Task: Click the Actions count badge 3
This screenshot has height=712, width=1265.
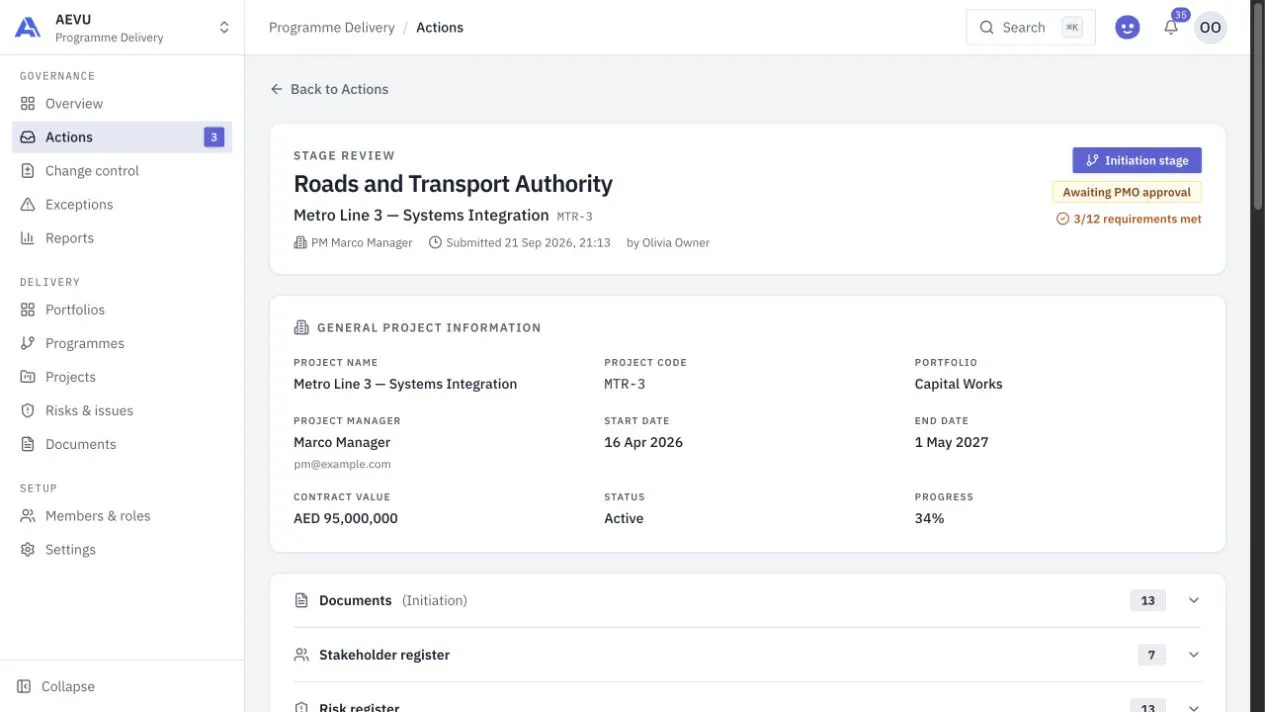Action: click(x=214, y=137)
